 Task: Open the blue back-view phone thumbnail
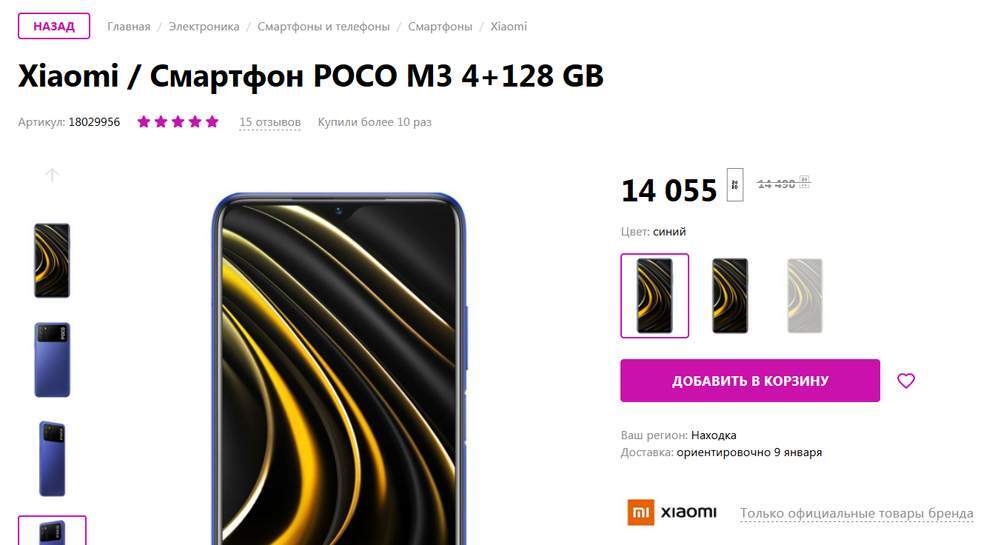point(52,360)
